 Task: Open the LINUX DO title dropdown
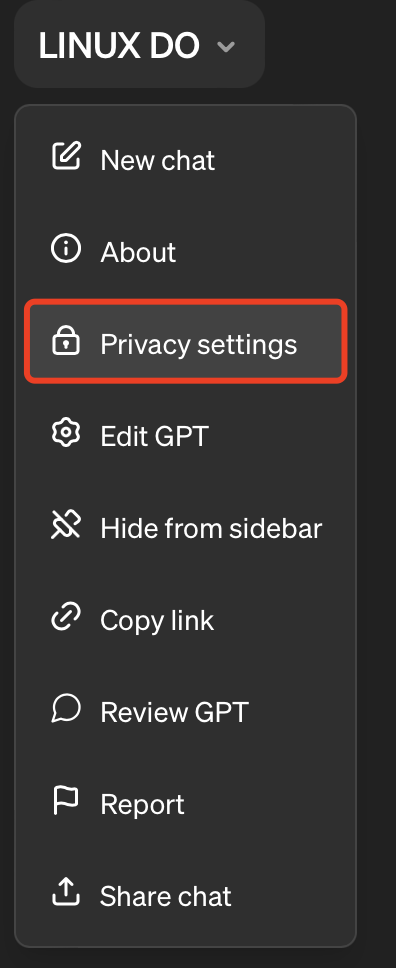tap(140, 44)
